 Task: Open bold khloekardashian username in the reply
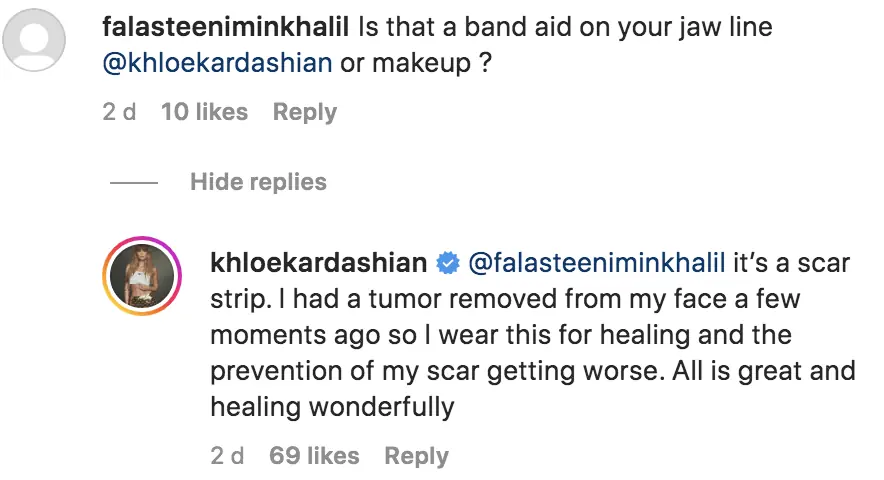(318, 264)
